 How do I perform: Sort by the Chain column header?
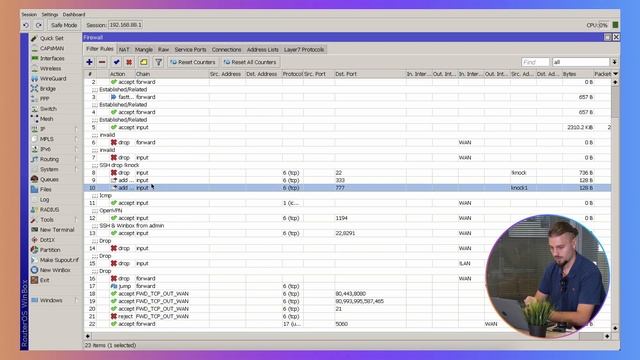[172, 74]
